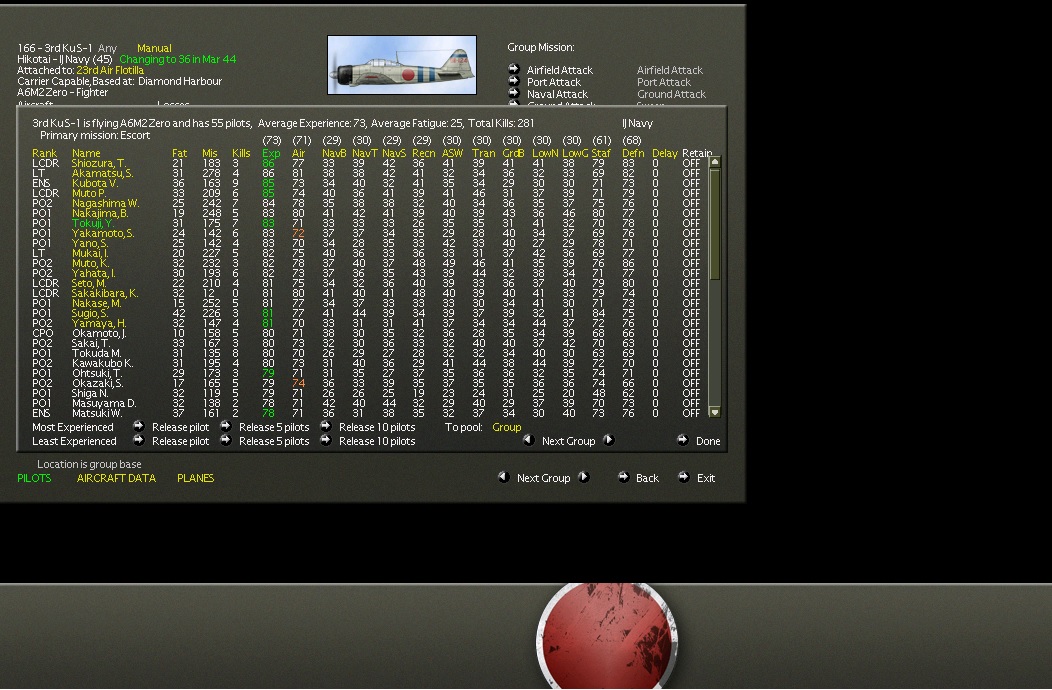Screen dimensions: 1052x690
Task: Toggle Retain OFF for Kubota V.
Action: point(691,183)
